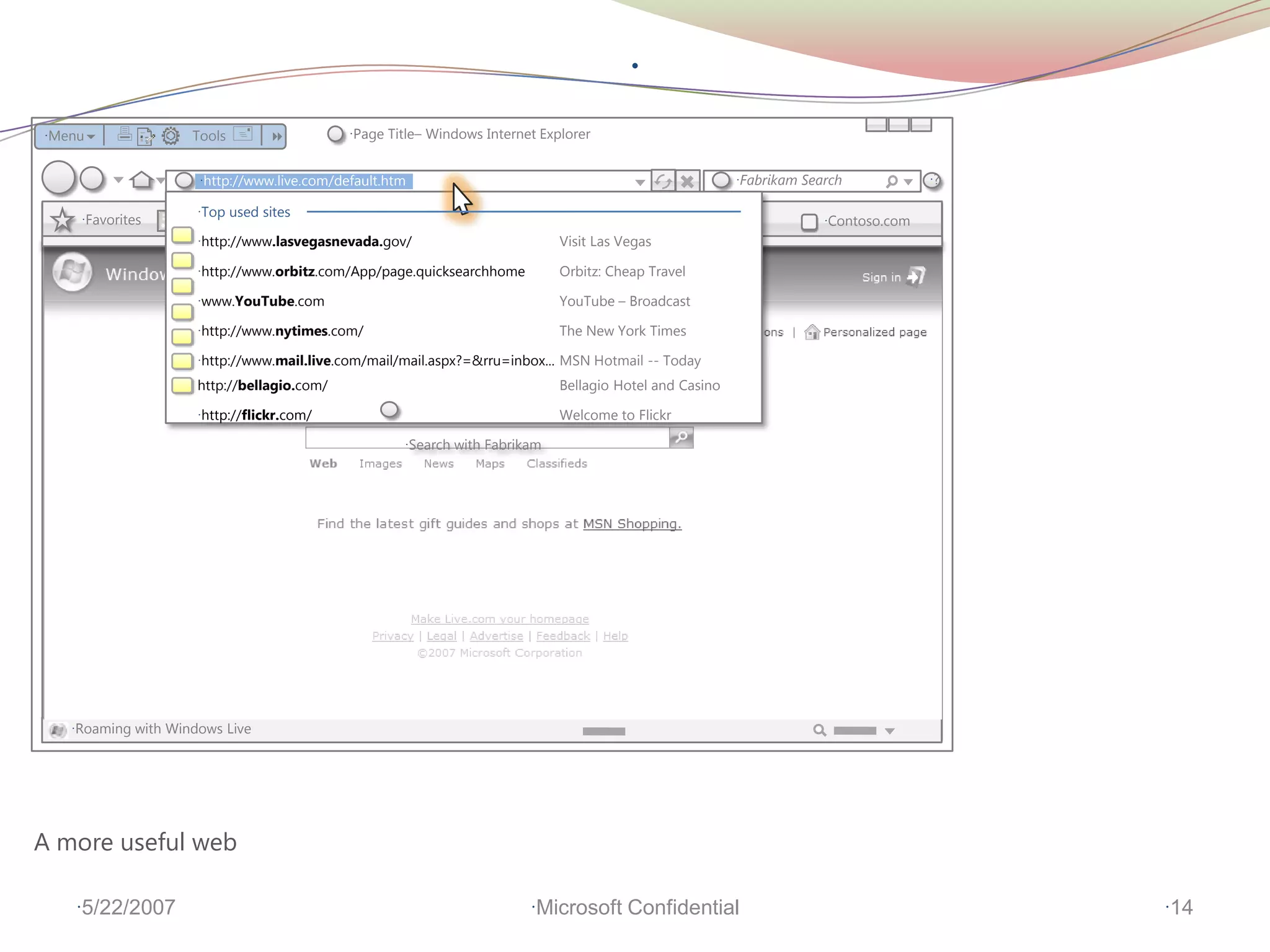The width and height of the screenshot is (1270, 952).
Task: Click the Refresh icon
Action: (x=664, y=181)
